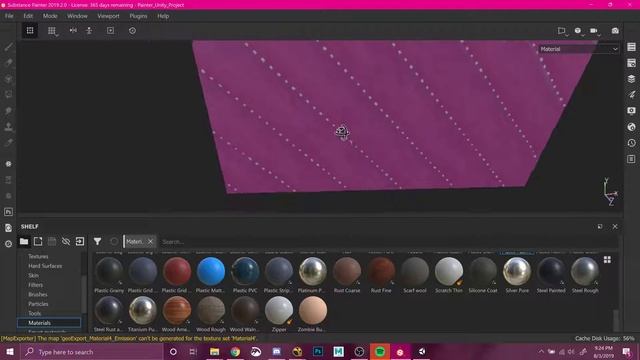This screenshot has width=640, height=360.
Task: Select Hard Surfaces category in shelf
Action: (45, 266)
